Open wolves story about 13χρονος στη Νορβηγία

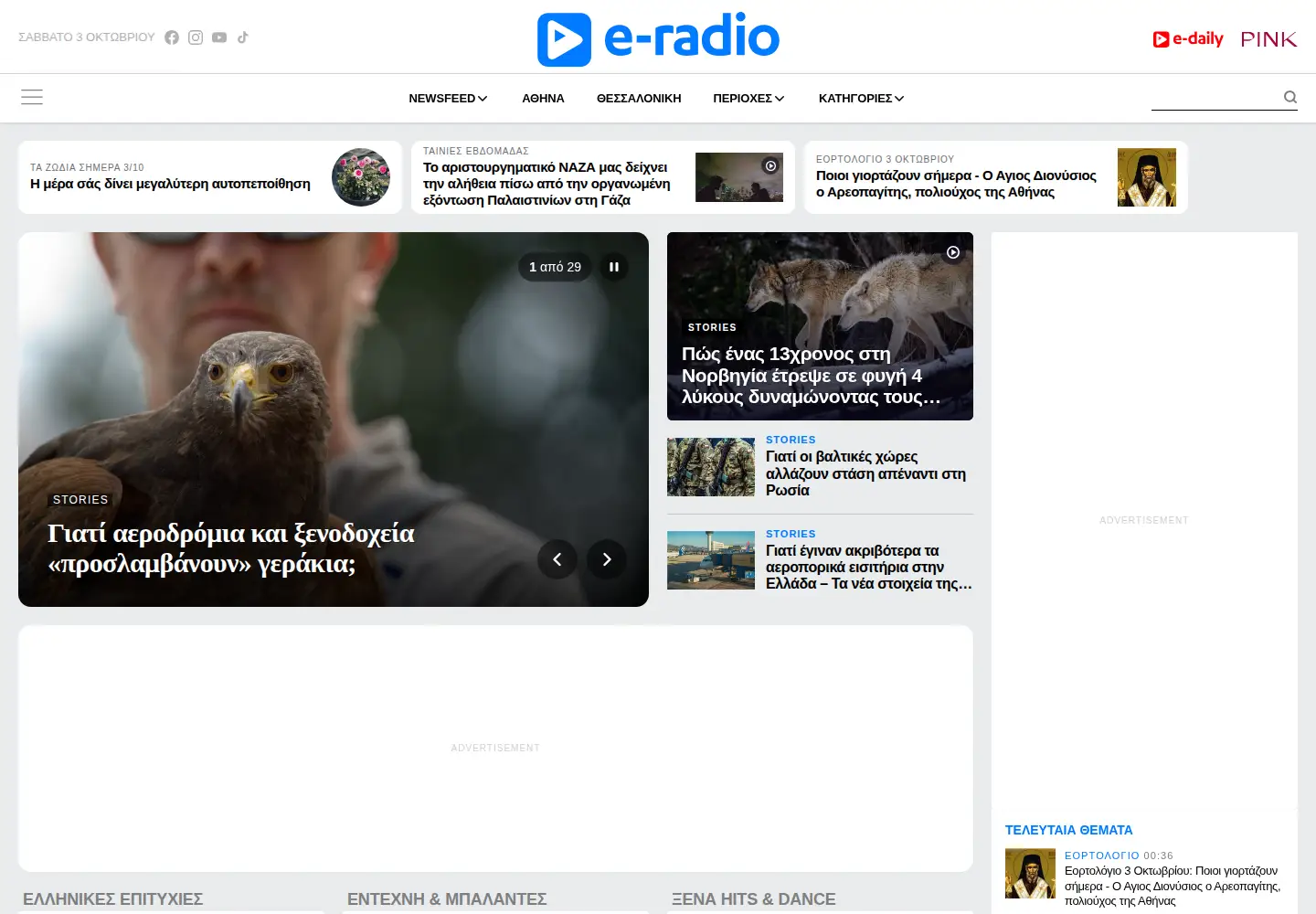coord(811,376)
